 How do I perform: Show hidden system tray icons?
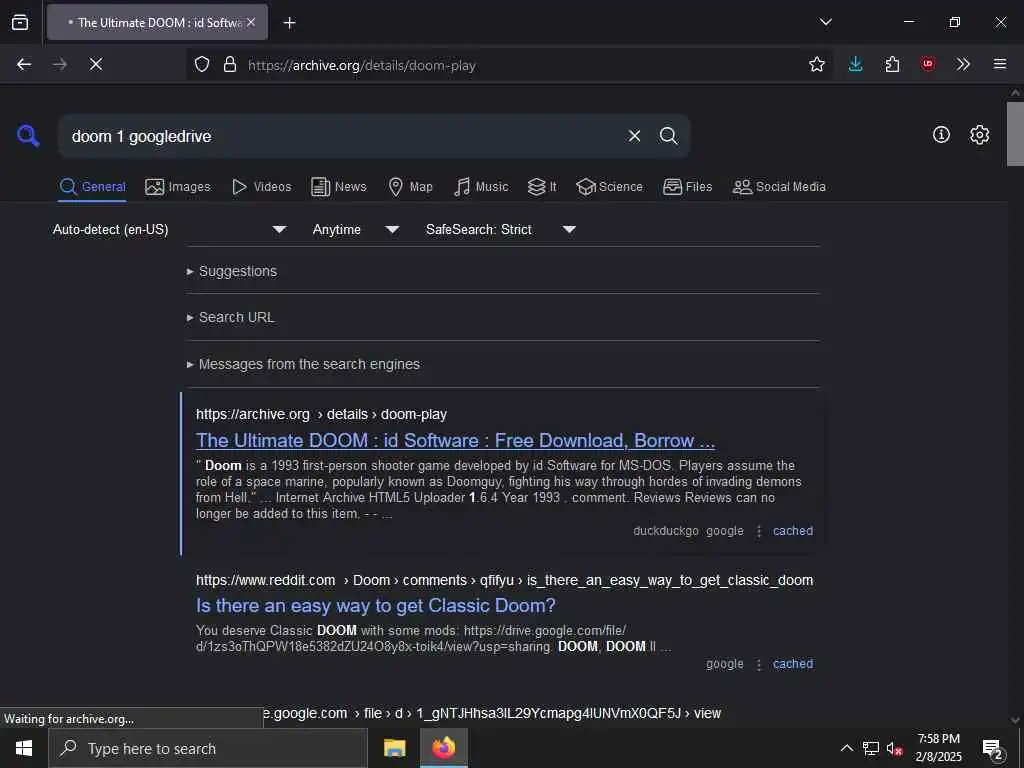point(846,748)
